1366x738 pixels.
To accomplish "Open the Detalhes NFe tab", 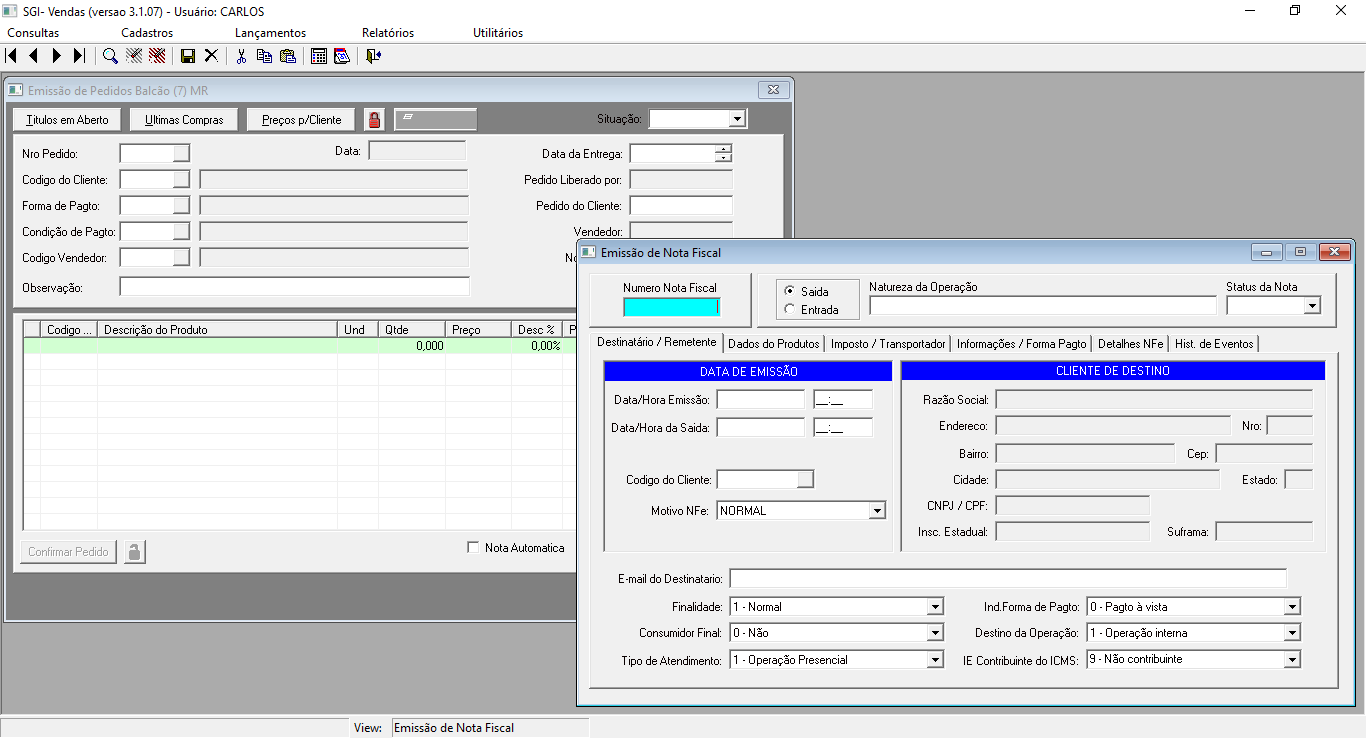I will click(1131, 344).
